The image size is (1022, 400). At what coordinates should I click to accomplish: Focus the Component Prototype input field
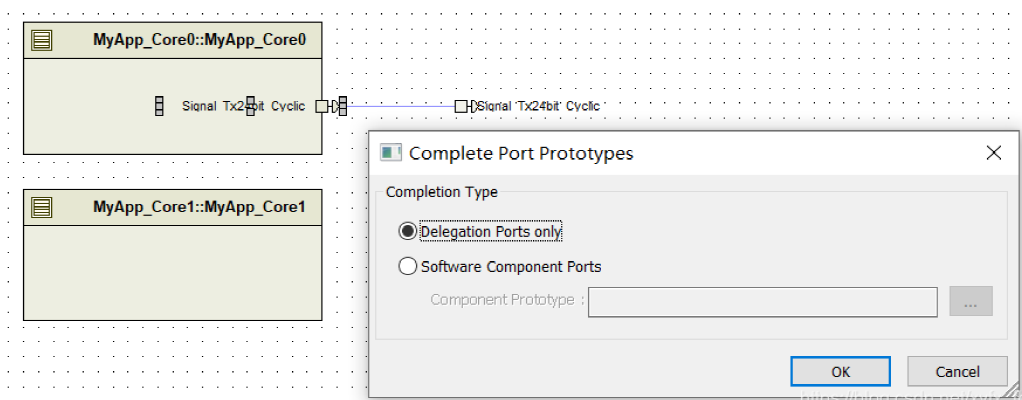coord(763,302)
